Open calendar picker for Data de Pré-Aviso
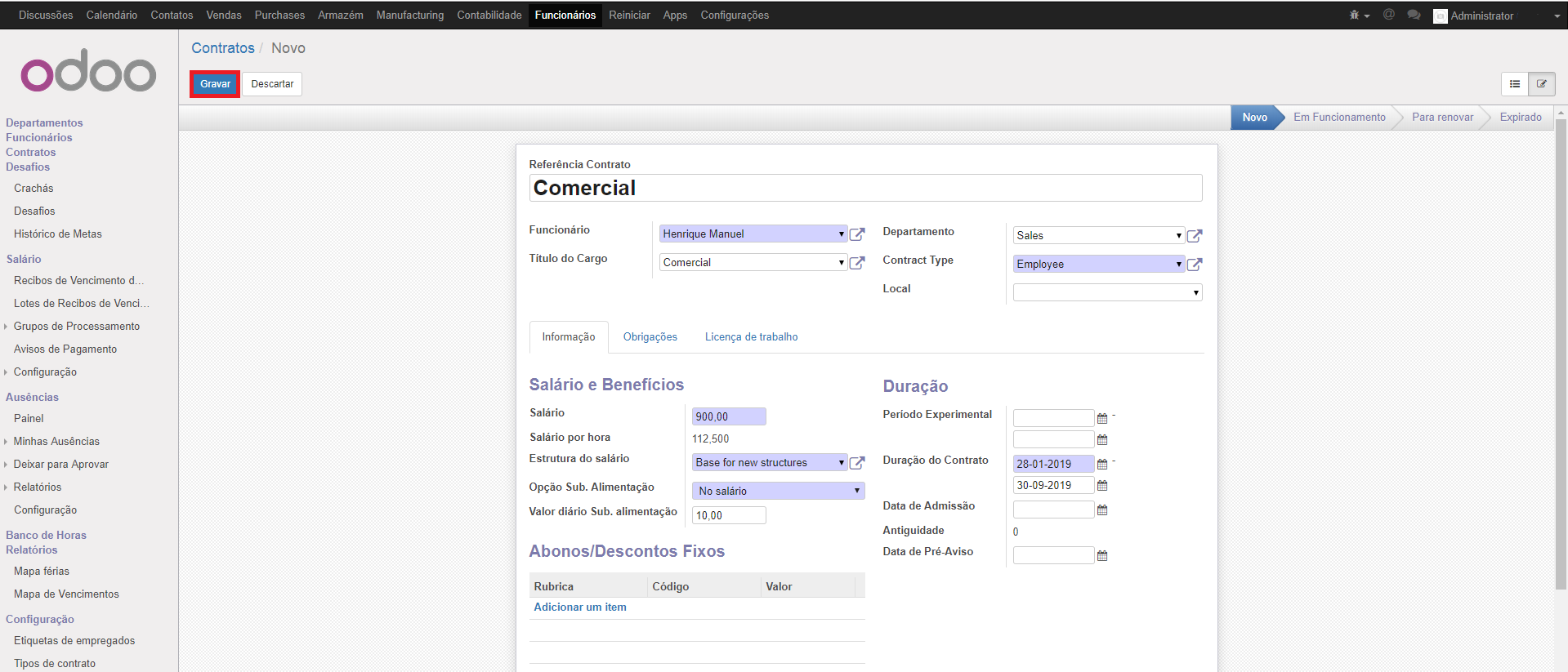This screenshot has width=1568, height=672. 1101,556
